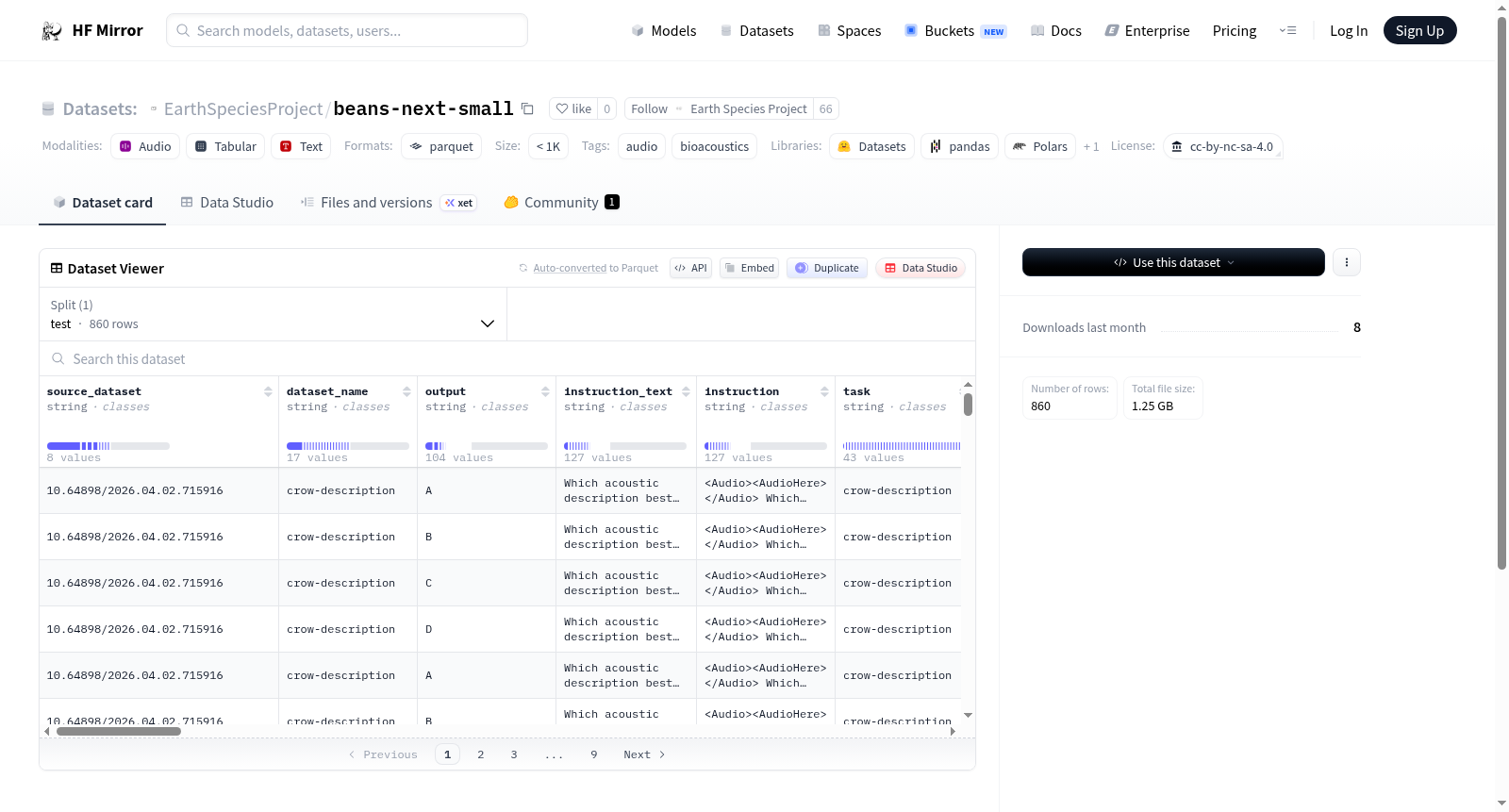Sort the dataset_name column
The height and width of the screenshot is (812, 1509).
tap(406, 391)
